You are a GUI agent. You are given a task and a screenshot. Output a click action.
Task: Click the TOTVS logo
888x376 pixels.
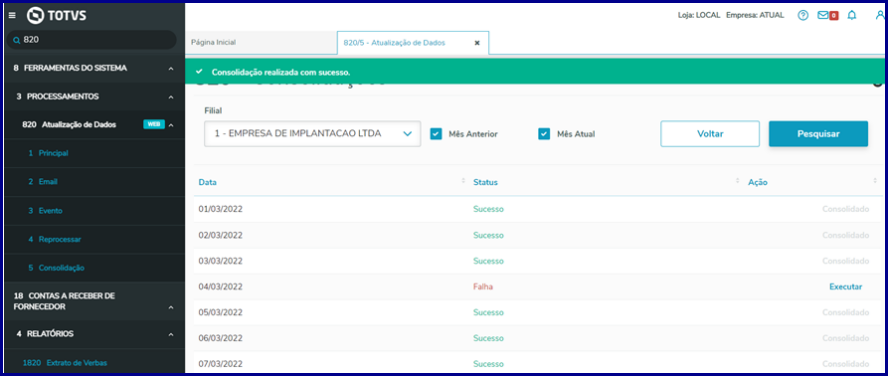57,15
